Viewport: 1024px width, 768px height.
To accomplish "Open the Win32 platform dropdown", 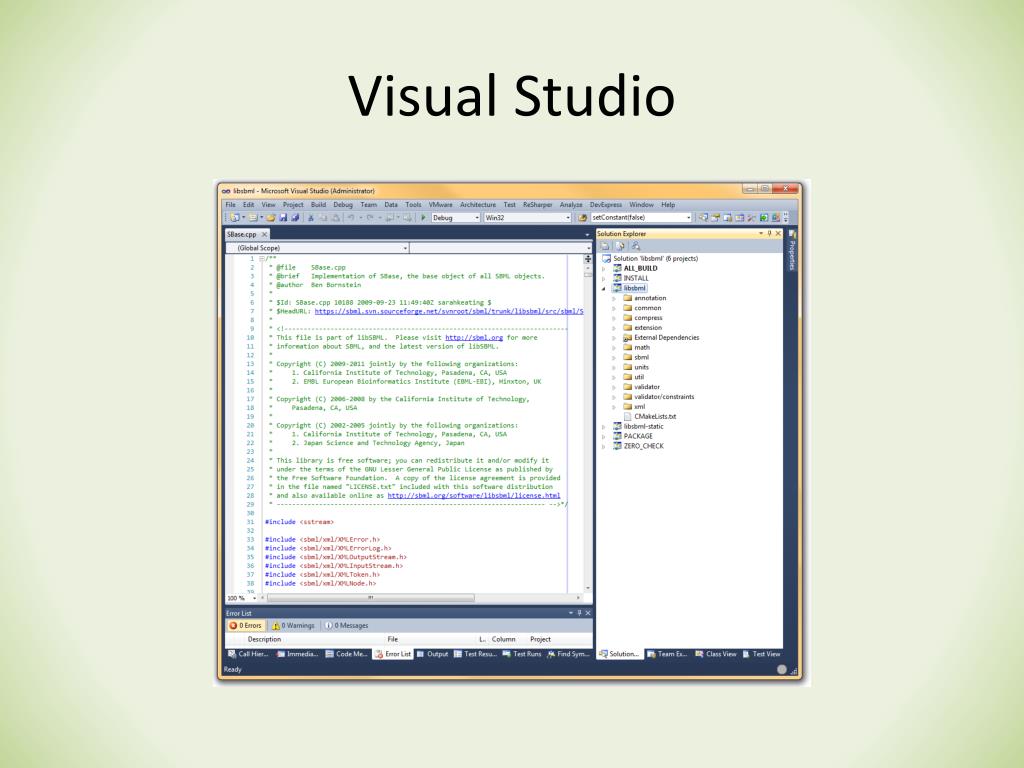I will (x=568, y=217).
